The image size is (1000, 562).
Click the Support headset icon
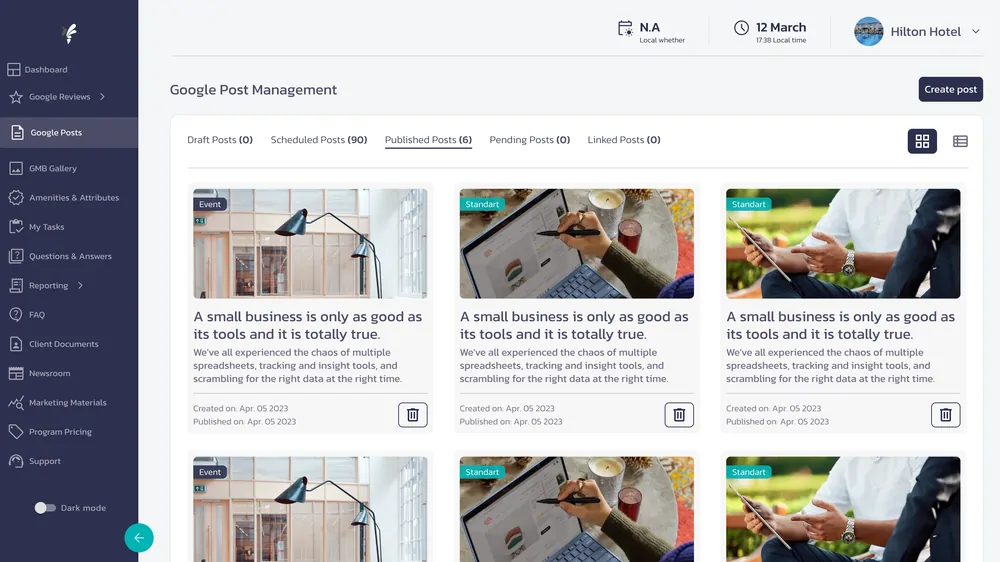pyautogui.click(x=16, y=461)
